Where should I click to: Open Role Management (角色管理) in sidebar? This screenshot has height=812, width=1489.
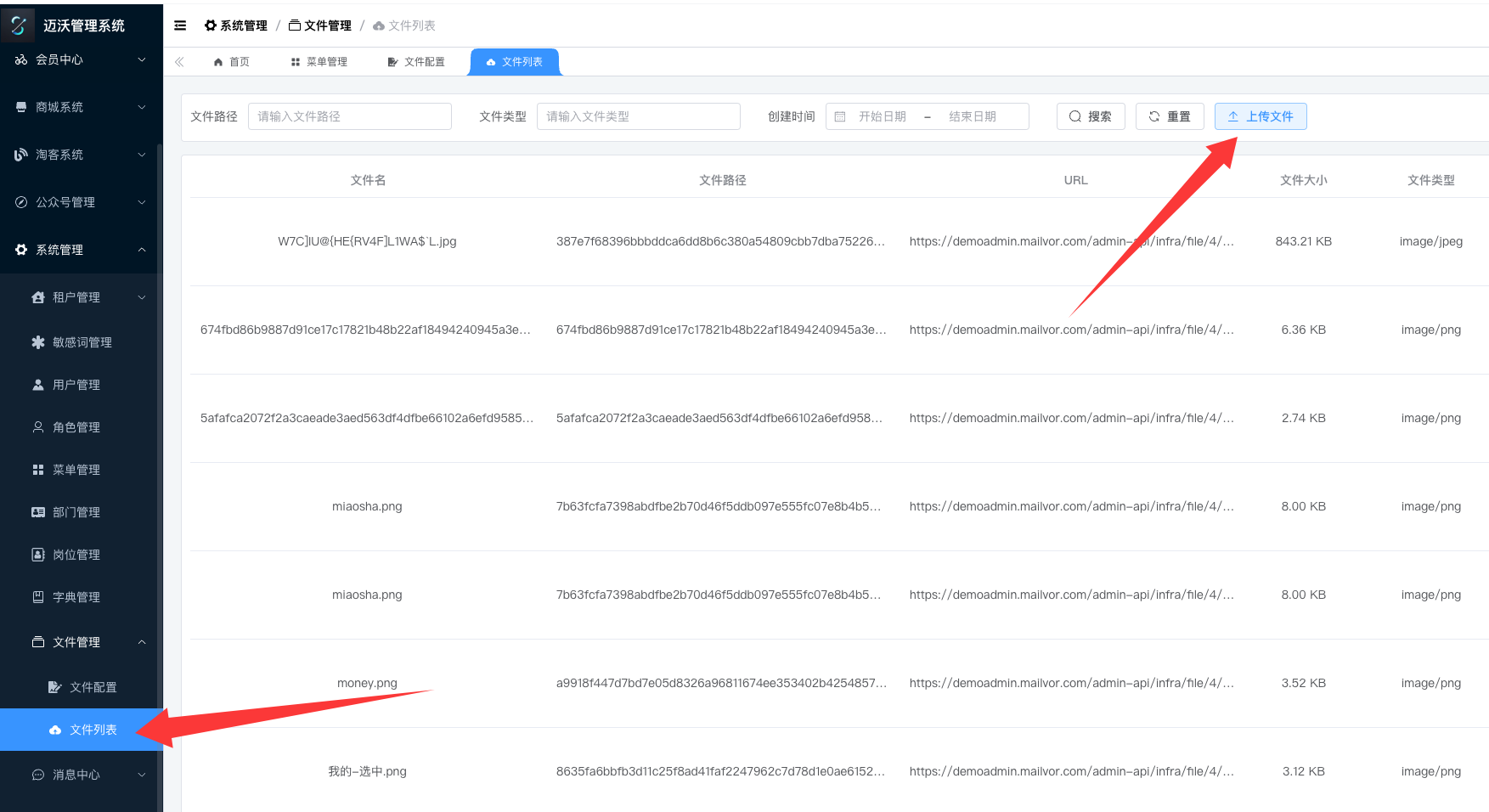click(x=76, y=427)
